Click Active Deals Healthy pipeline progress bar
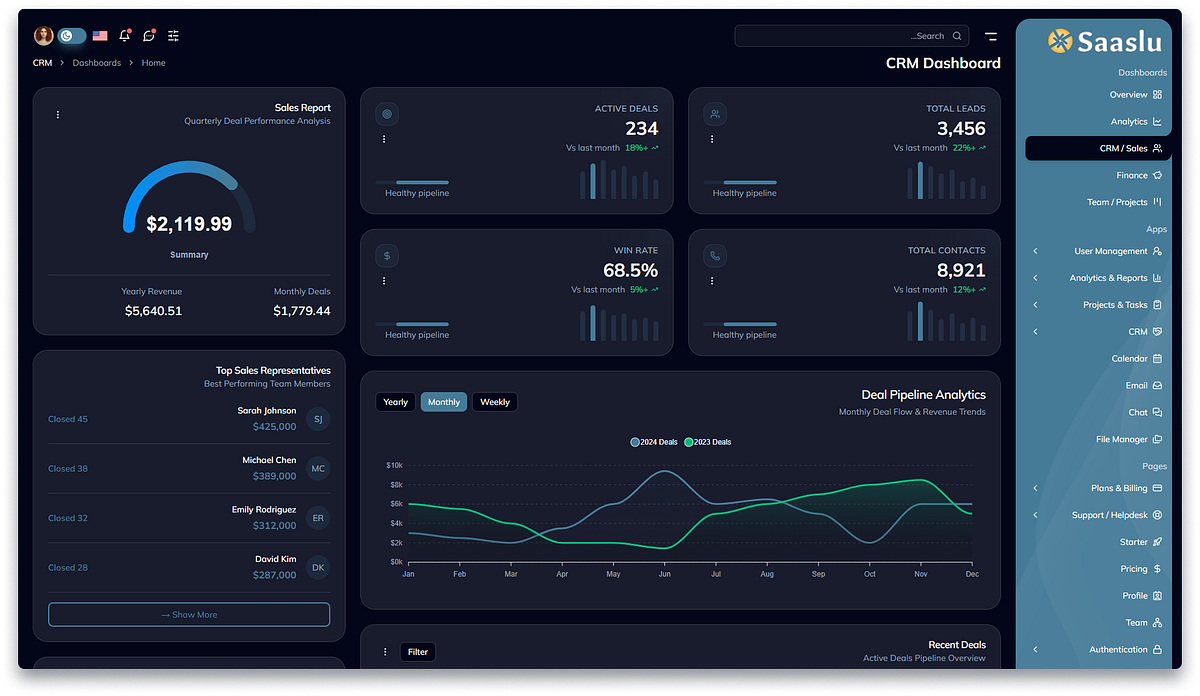This screenshot has height=696, width=1200. pos(412,183)
